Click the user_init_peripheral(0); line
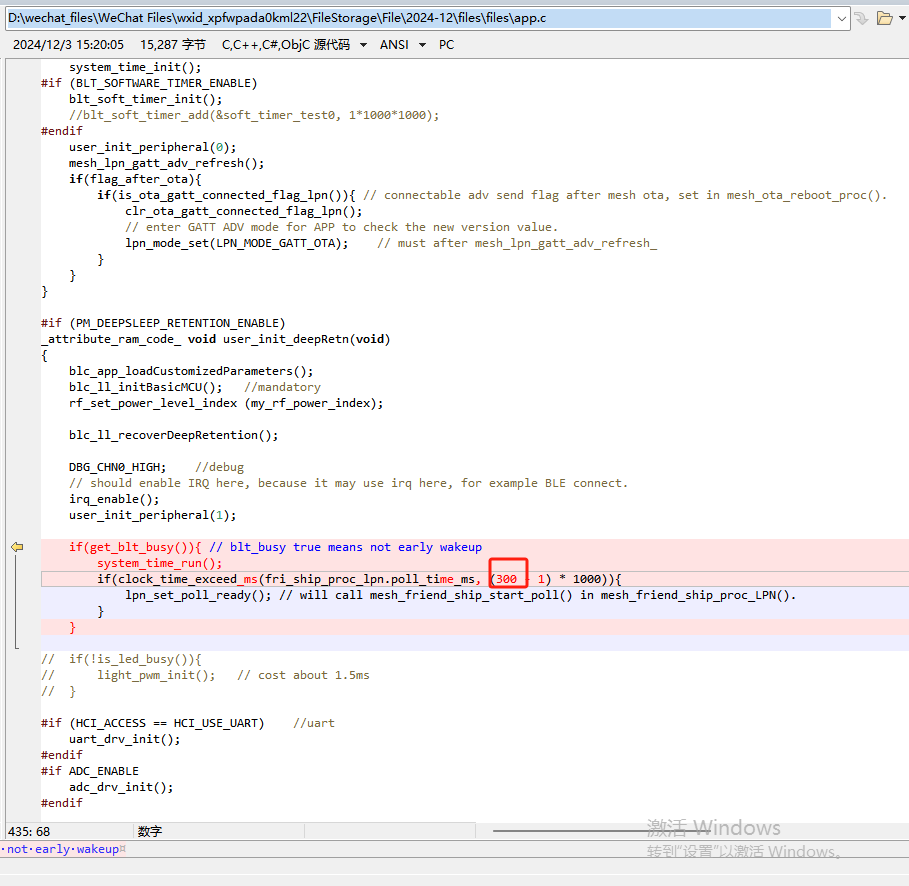909x886 pixels. coord(152,147)
